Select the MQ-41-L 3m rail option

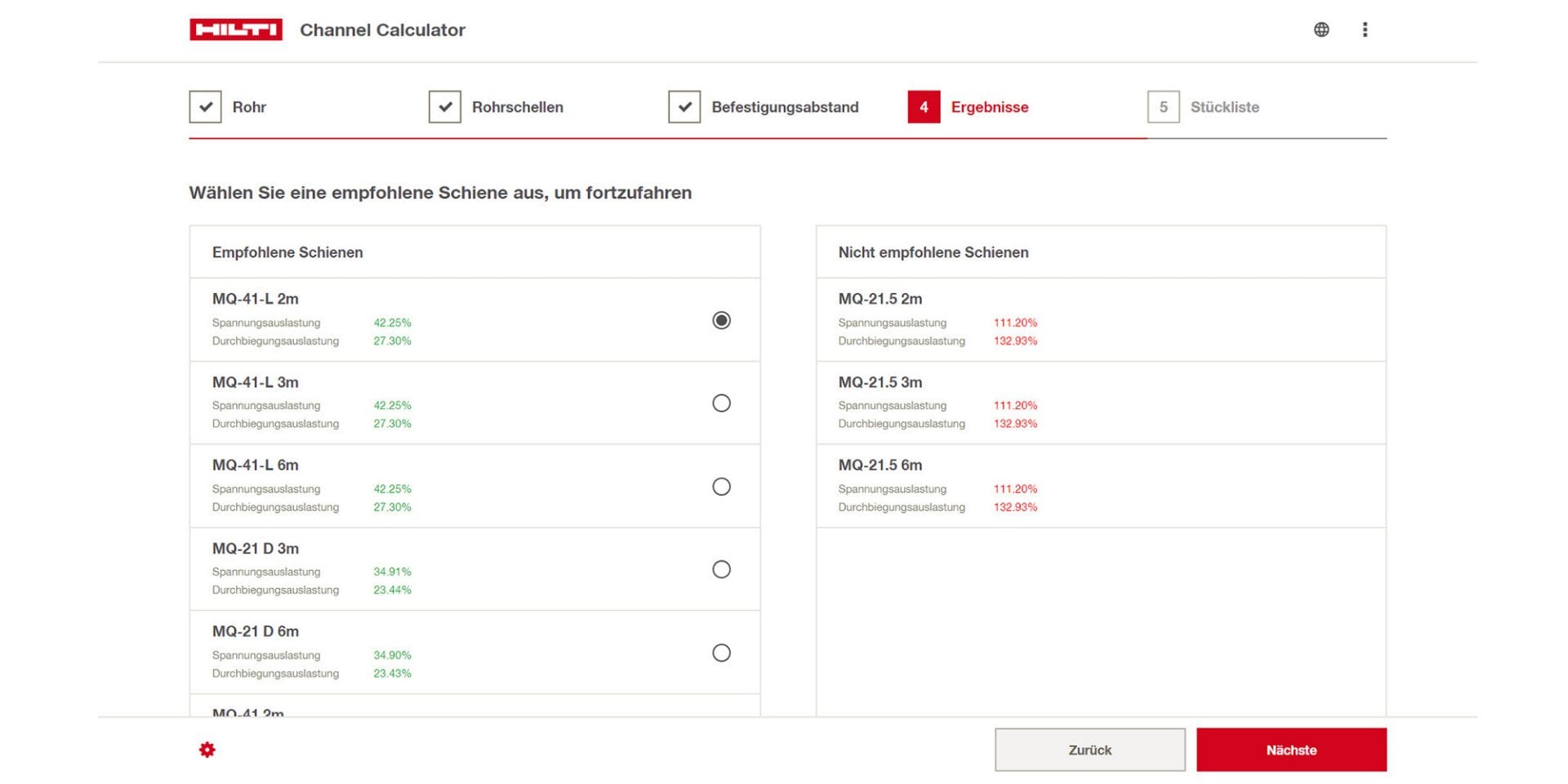(x=721, y=403)
